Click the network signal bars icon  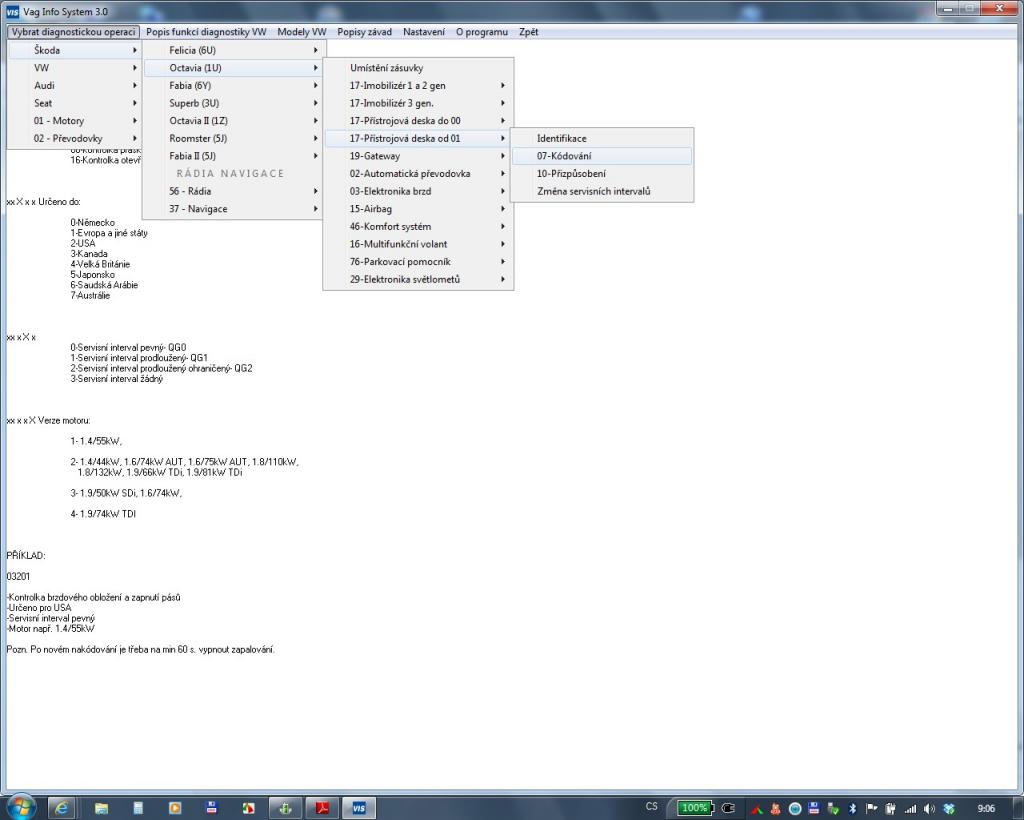(x=910, y=809)
